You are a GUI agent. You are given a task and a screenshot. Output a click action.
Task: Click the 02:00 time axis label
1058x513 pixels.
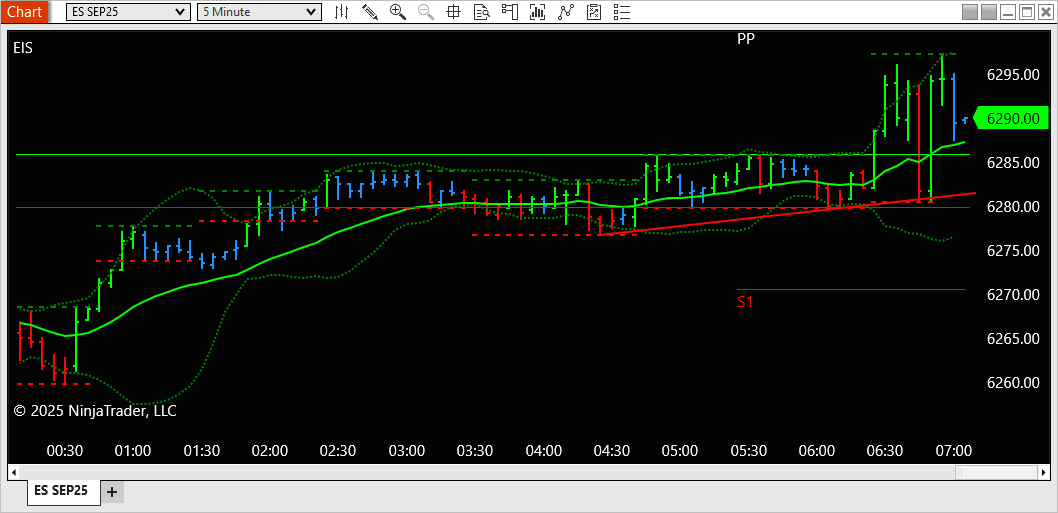(x=270, y=450)
